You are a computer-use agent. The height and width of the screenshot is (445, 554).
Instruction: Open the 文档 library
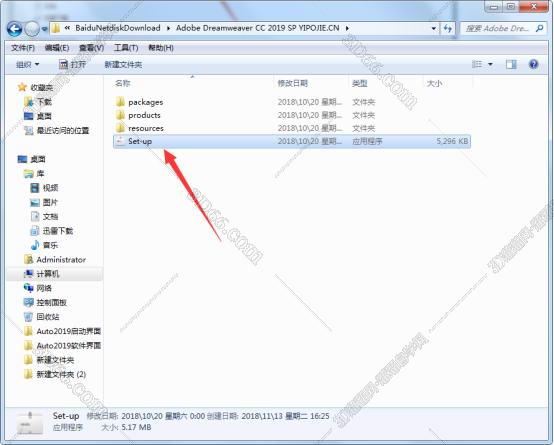click(x=50, y=216)
